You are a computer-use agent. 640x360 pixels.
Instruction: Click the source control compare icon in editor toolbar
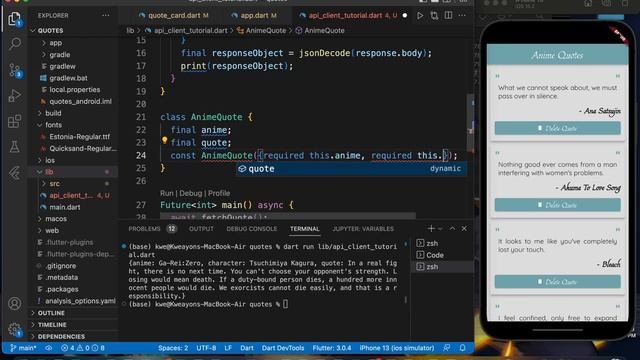pos(434,16)
